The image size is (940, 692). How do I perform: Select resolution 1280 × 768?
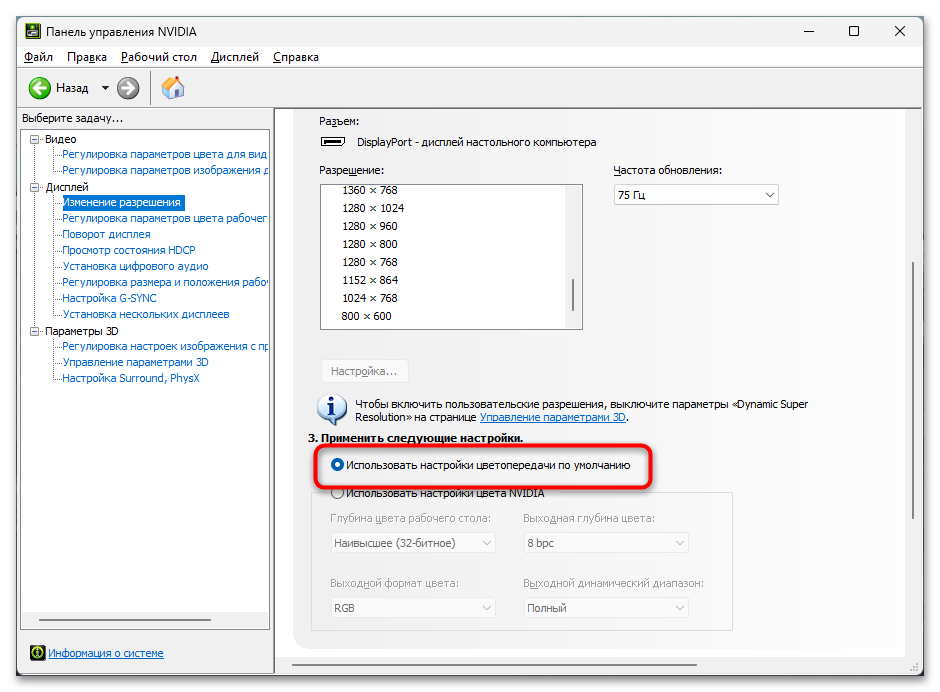point(370,262)
